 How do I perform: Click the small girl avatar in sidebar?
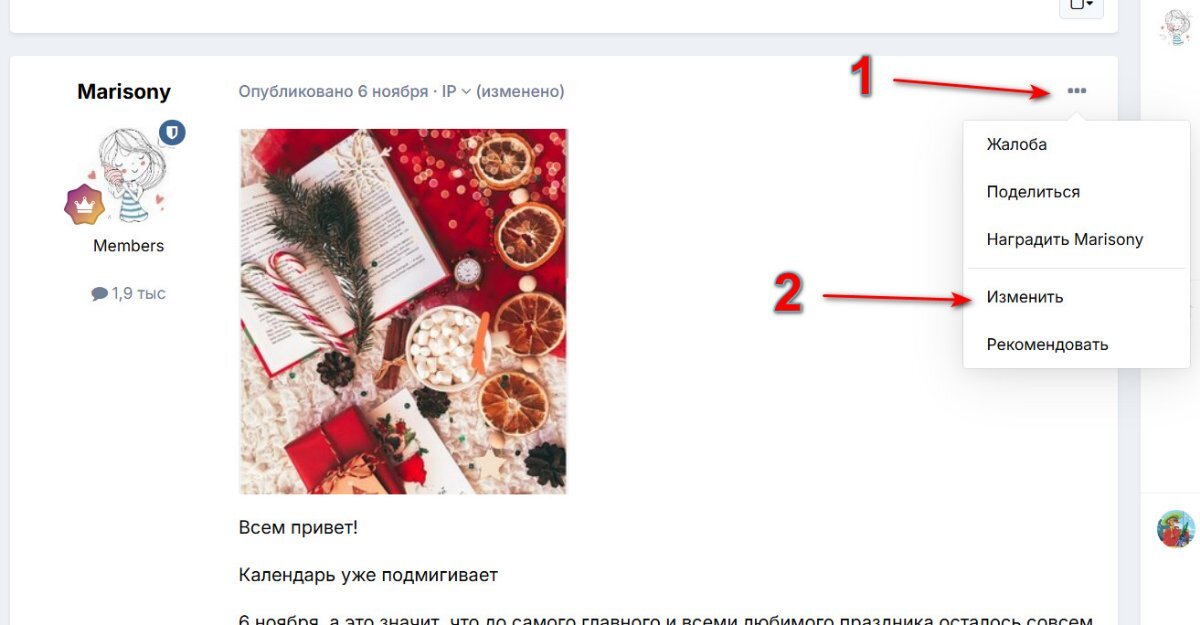point(1174,27)
